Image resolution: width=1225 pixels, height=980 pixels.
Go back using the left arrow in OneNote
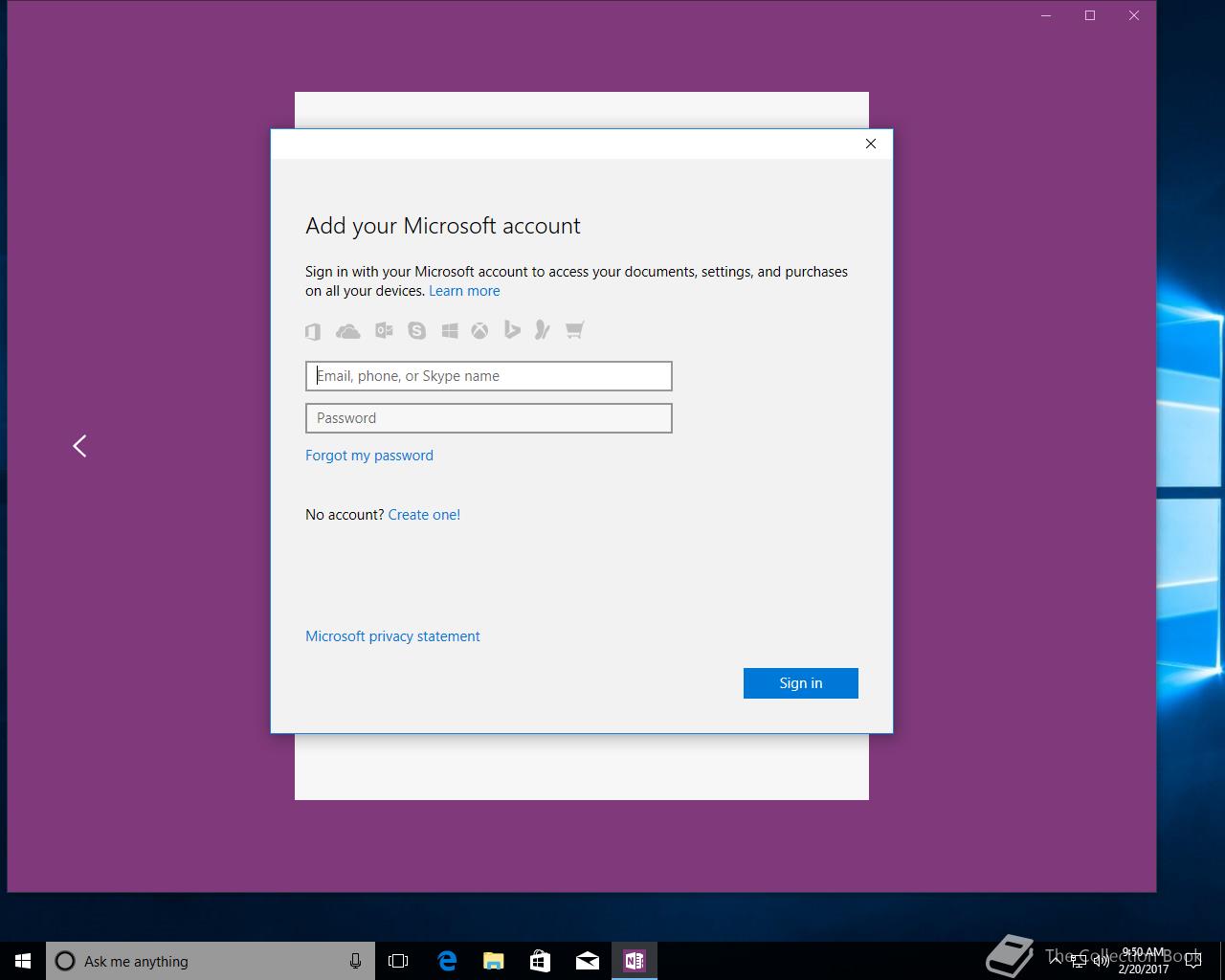[80, 446]
